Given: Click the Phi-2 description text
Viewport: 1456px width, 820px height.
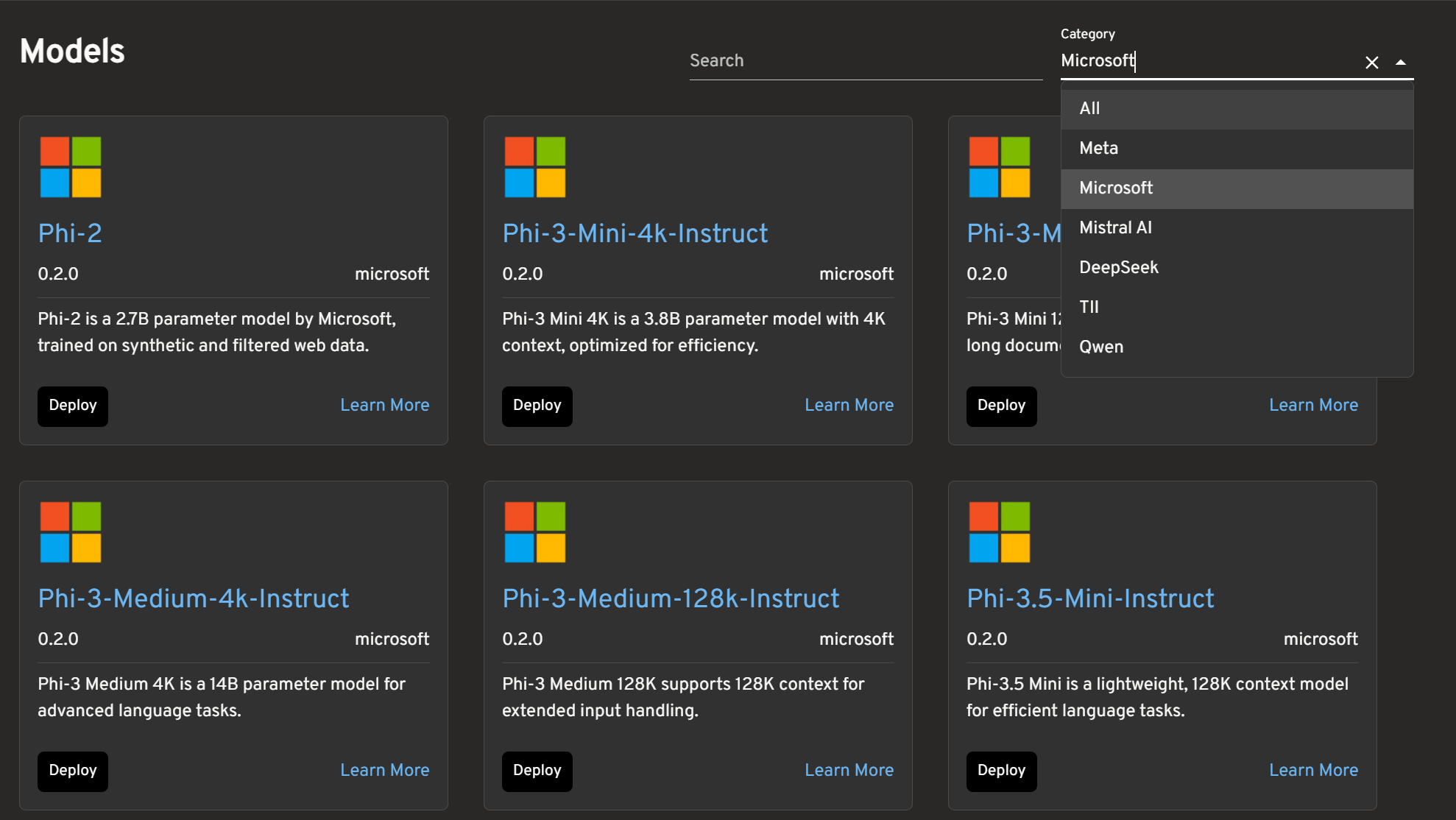Looking at the screenshot, I should (x=217, y=332).
